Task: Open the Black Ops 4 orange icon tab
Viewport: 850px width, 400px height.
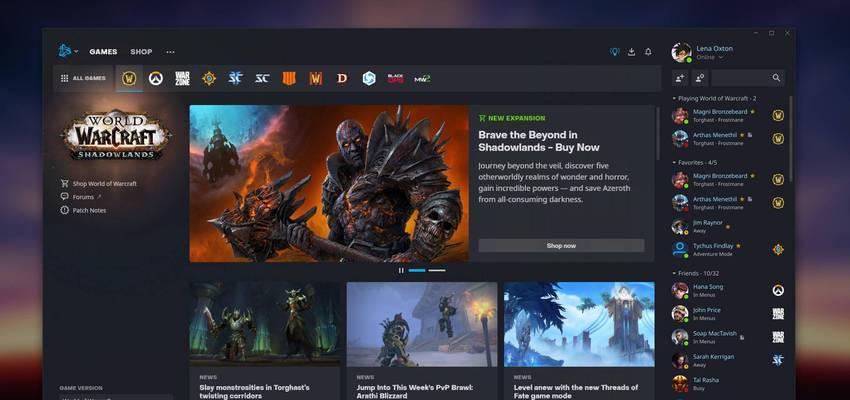Action: [289, 79]
